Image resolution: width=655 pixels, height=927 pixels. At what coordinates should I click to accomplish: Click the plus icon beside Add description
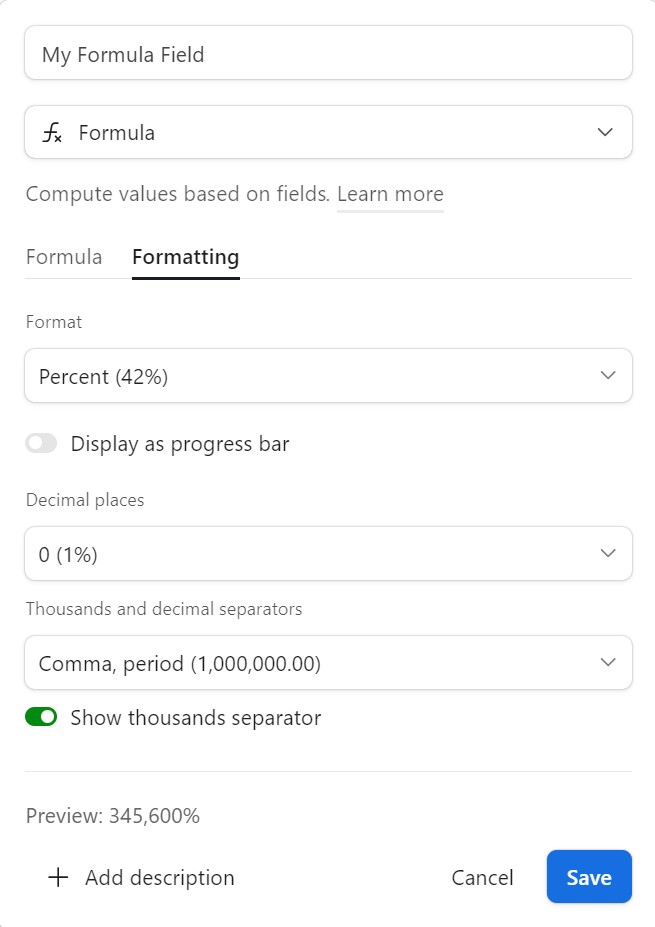pyautogui.click(x=59, y=878)
